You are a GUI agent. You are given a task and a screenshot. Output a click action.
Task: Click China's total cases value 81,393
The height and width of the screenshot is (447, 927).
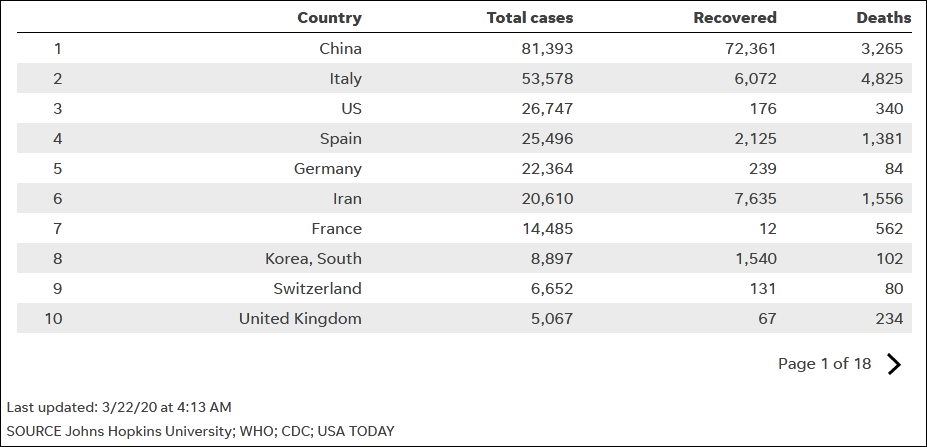(x=547, y=48)
